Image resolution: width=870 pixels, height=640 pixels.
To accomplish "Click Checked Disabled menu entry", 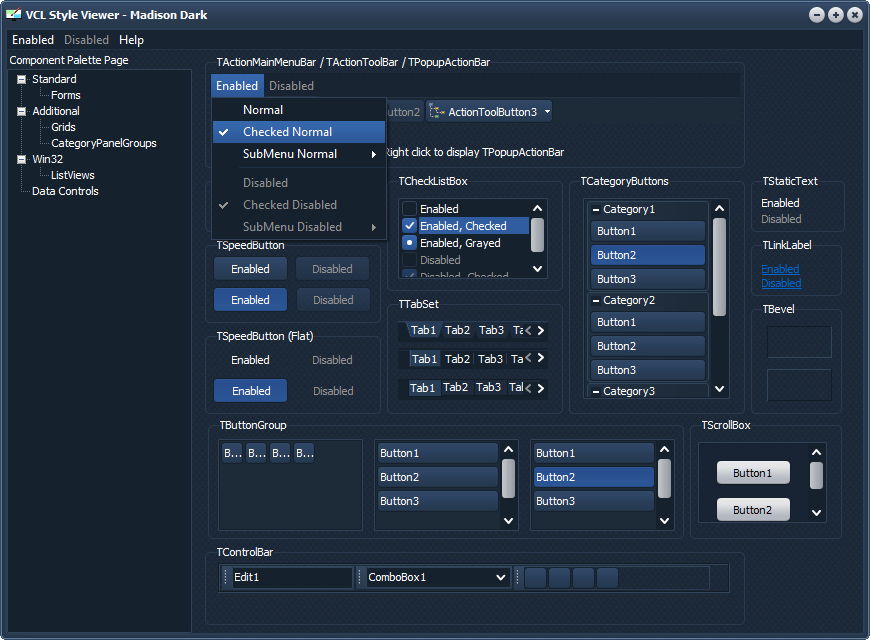I will (x=299, y=205).
